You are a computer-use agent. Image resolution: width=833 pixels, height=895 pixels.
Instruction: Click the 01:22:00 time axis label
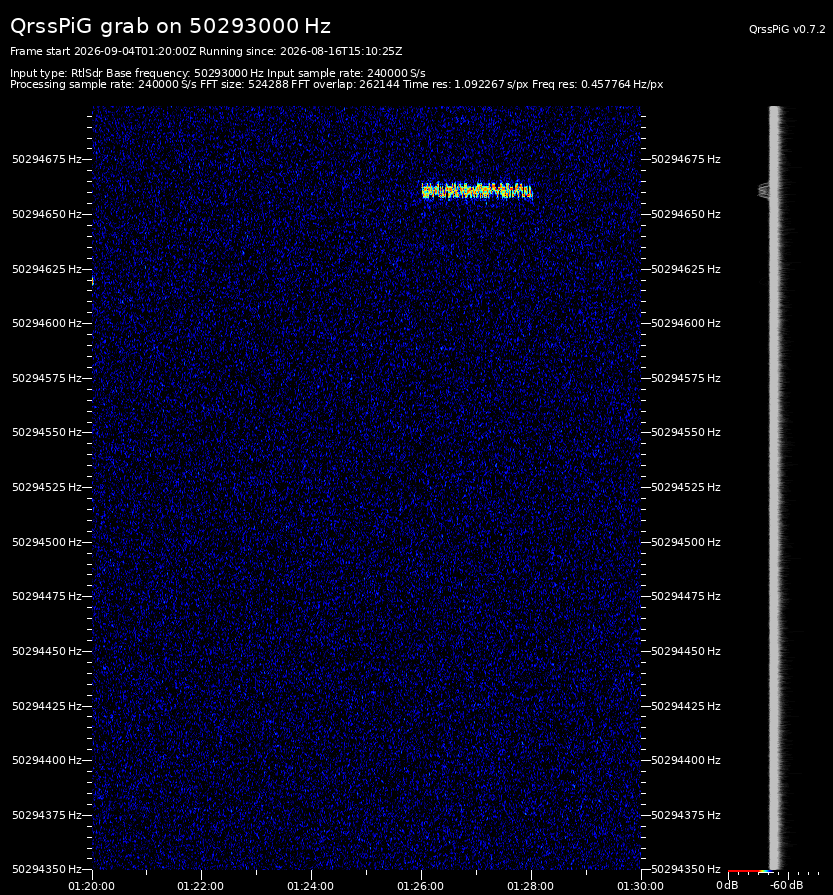[x=200, y=886]
